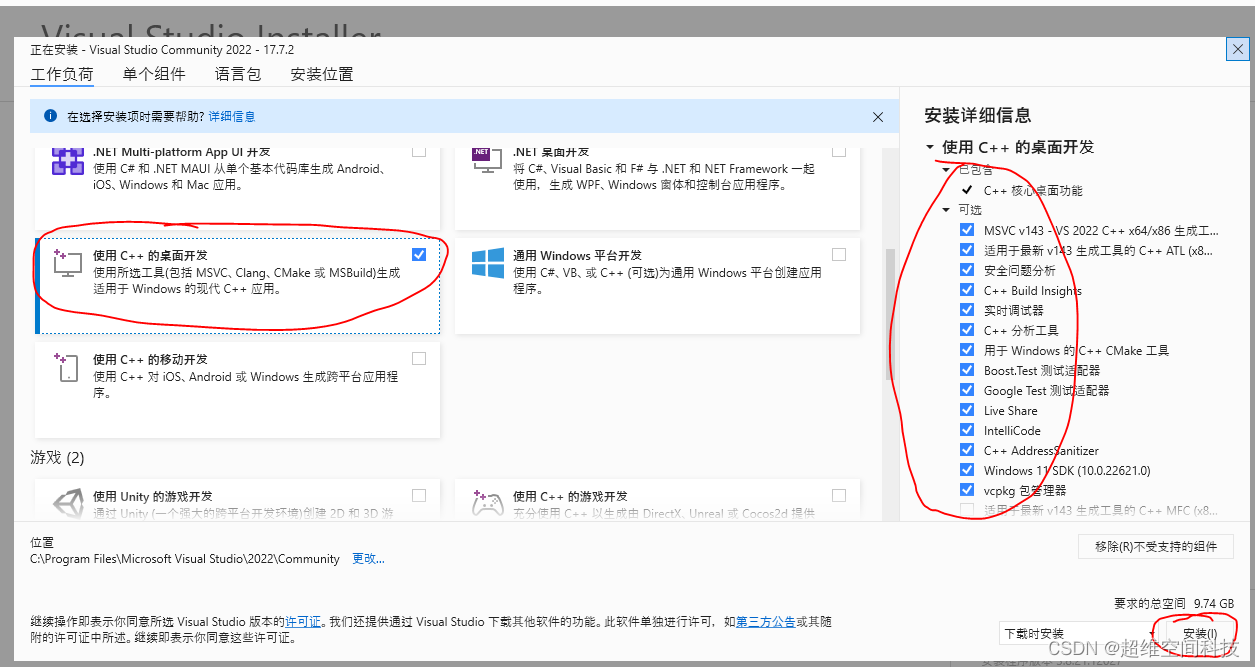Image resolution: width=1255 pixels, height=667 pixels.
Task: Select the 使用 C++ 的桌面开发 workload title
Action: pyautogui.click(x=151, y=255)
